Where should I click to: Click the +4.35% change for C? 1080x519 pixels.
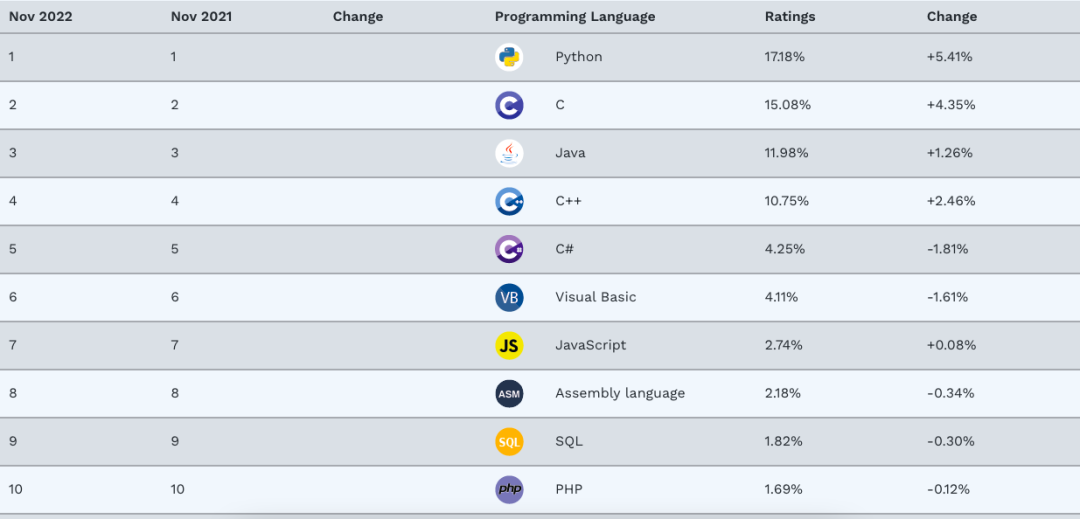tap(951, 105)
